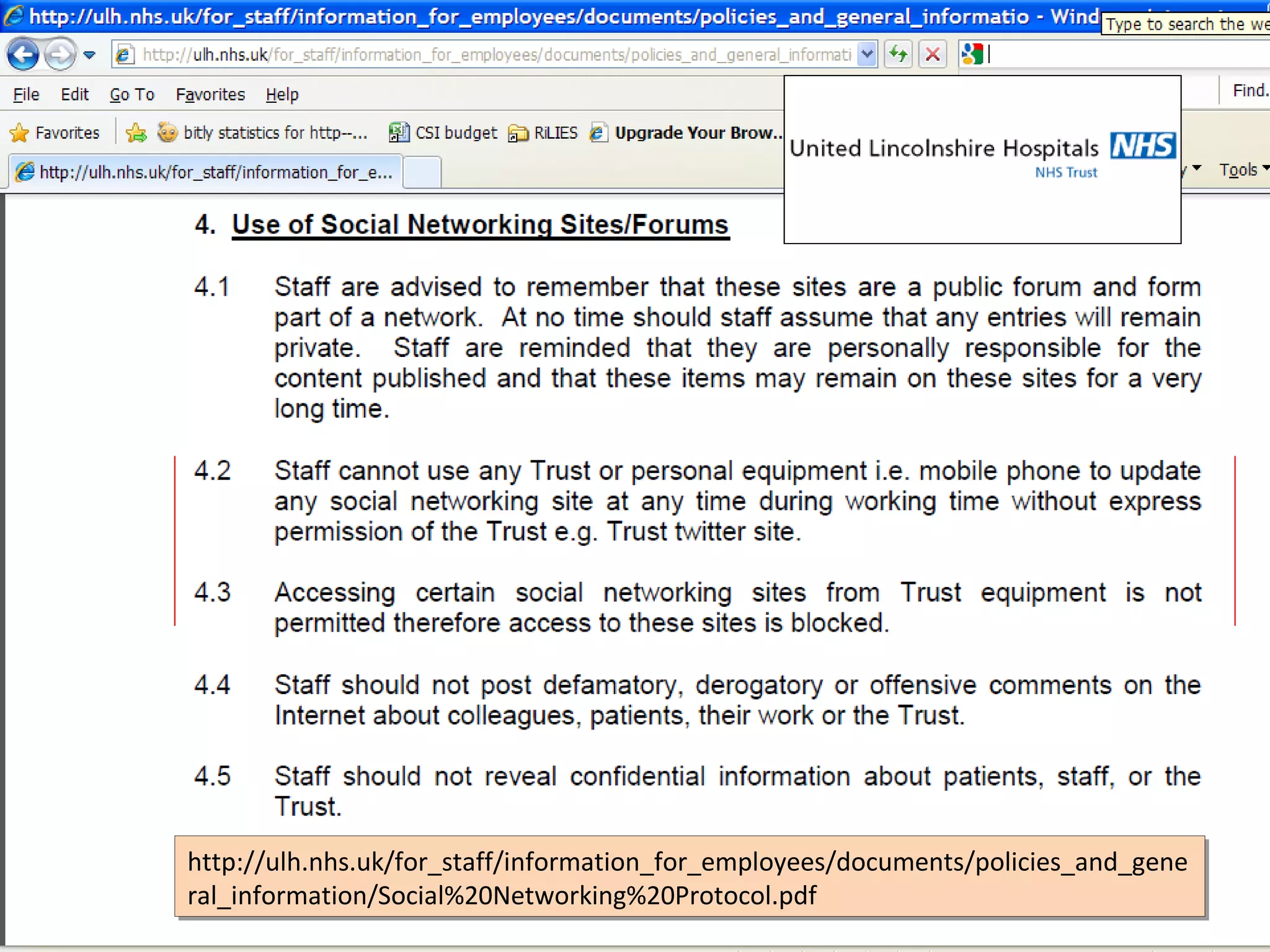The width and height of the screenshot is (1270, 952).
Task: Click the United Lincolnshire Hospitals text
Action: click(x=944, y=148)
